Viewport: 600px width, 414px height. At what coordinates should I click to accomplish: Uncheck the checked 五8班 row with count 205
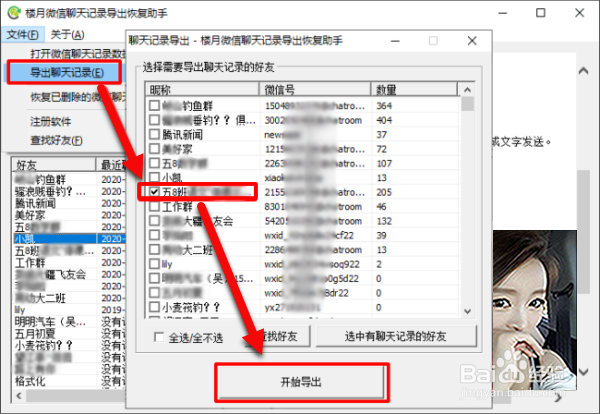(x=154, y=192)
